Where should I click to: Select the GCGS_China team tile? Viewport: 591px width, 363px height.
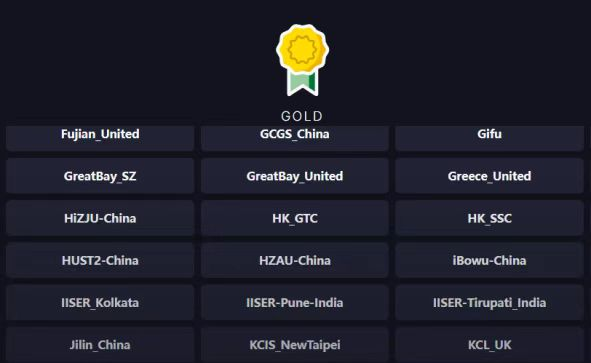pos(295,137)
